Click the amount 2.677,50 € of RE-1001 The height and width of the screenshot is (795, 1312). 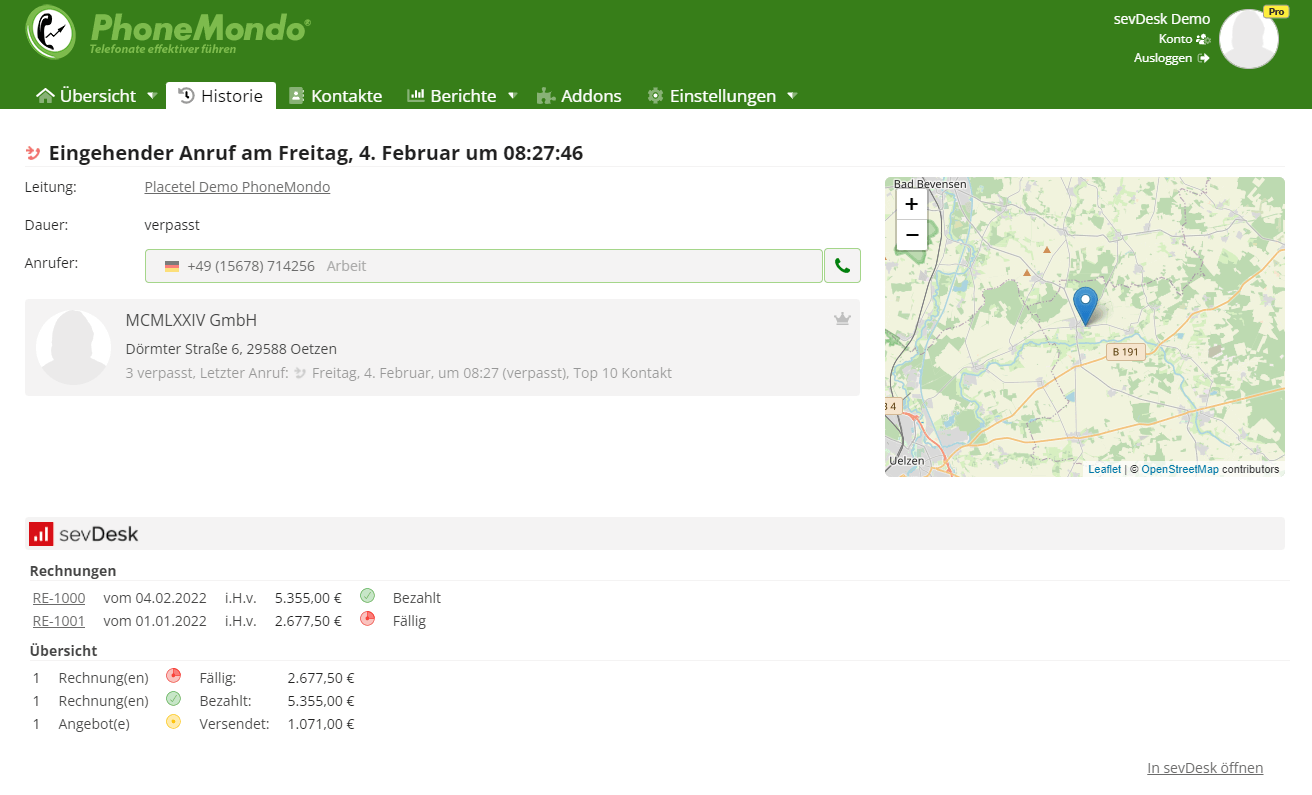pos(308,621)
